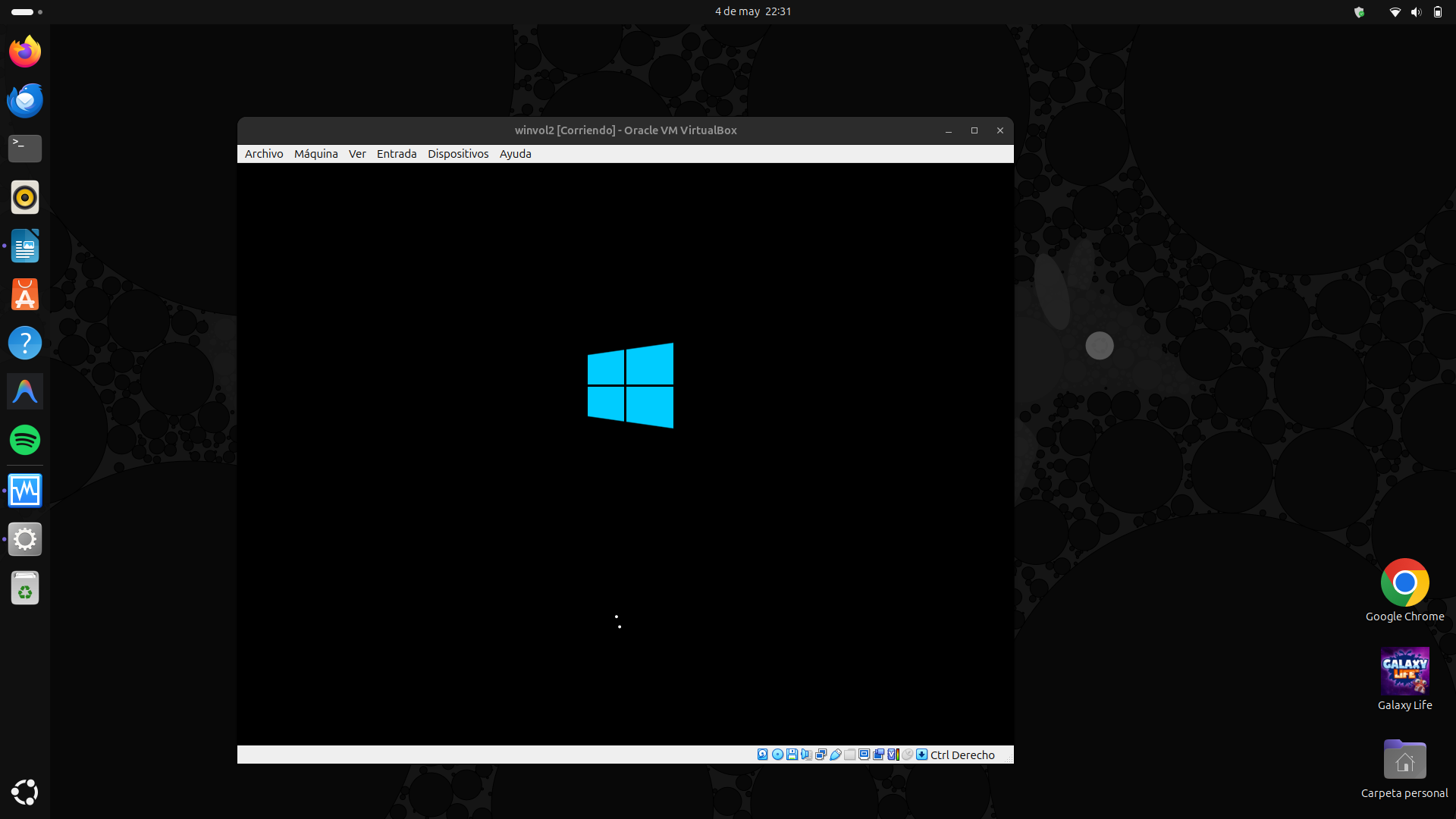1456x819 pixels.
Task: Open Settings from the dock
Action: click(25, 539)
